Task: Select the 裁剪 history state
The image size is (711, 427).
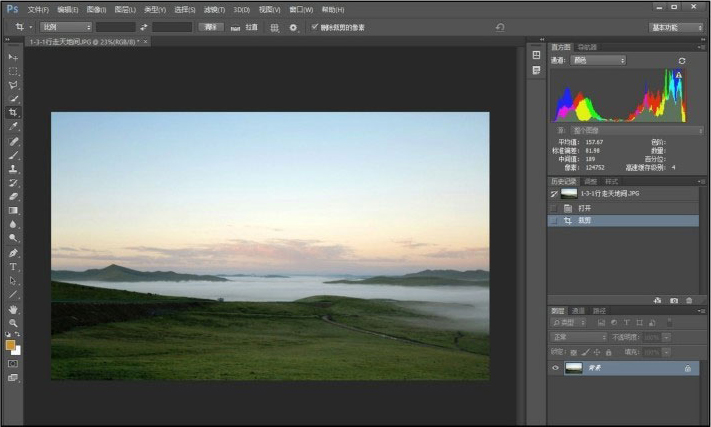Action: point(586,219)
